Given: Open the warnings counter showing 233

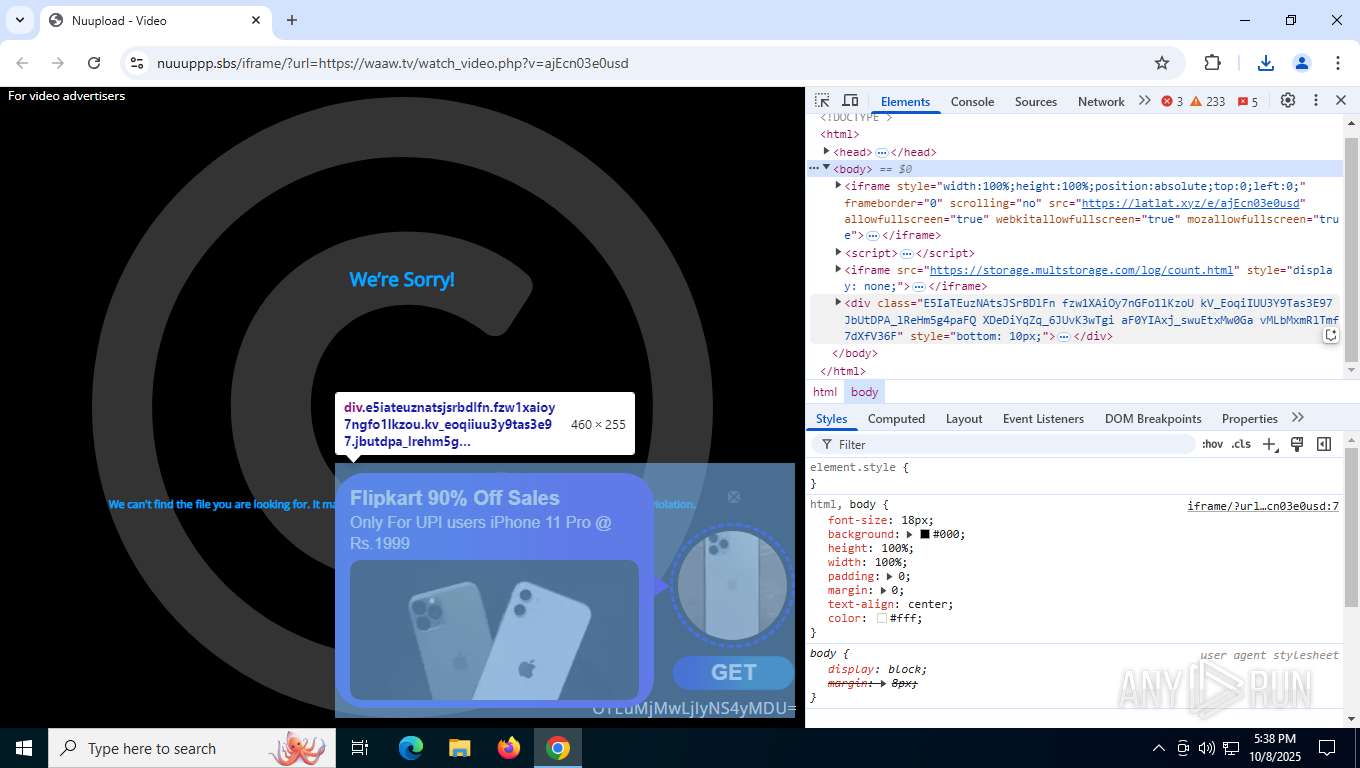Looking at the screenshot, I should (1207, 101).
